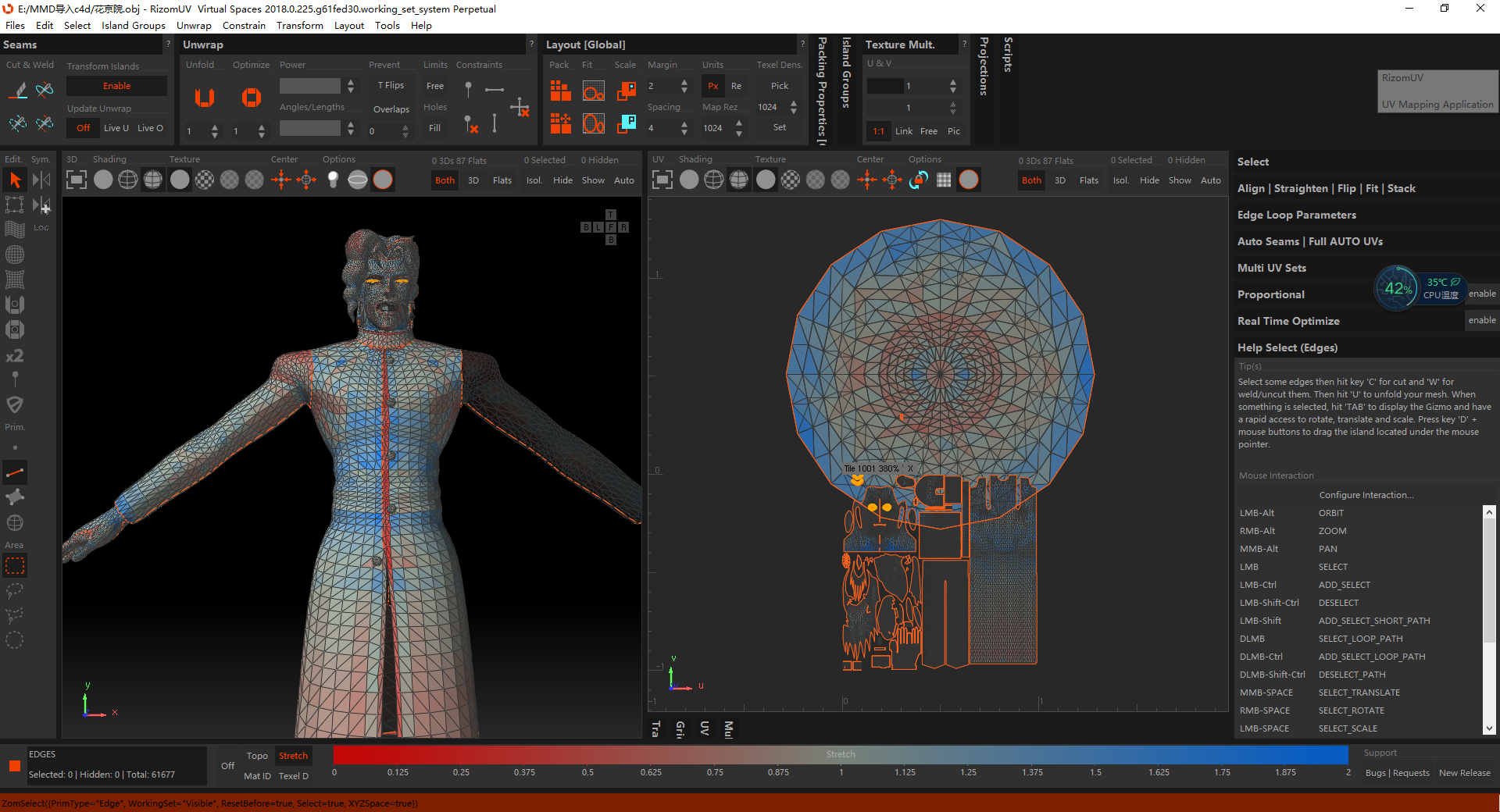
Task: Select the Weld tool in Seams panel
Action: coord(45,90)
